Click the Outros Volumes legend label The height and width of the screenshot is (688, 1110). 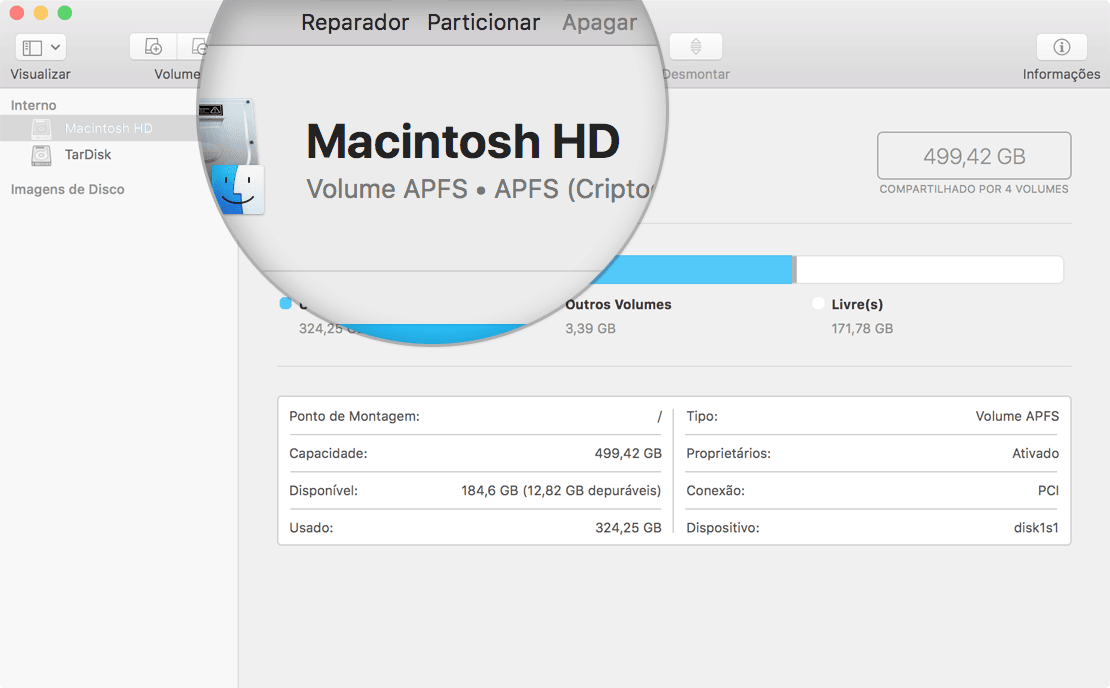point(618,304)
